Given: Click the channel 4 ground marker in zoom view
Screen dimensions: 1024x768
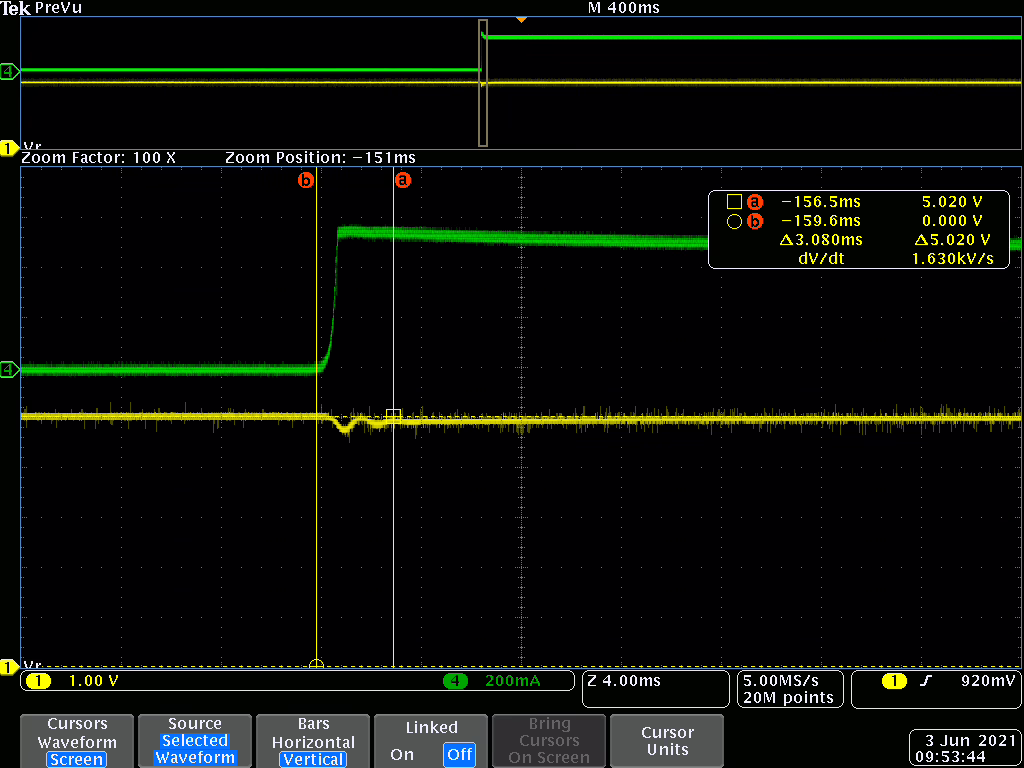Looking at the screenshot, I should click(9, 370).
